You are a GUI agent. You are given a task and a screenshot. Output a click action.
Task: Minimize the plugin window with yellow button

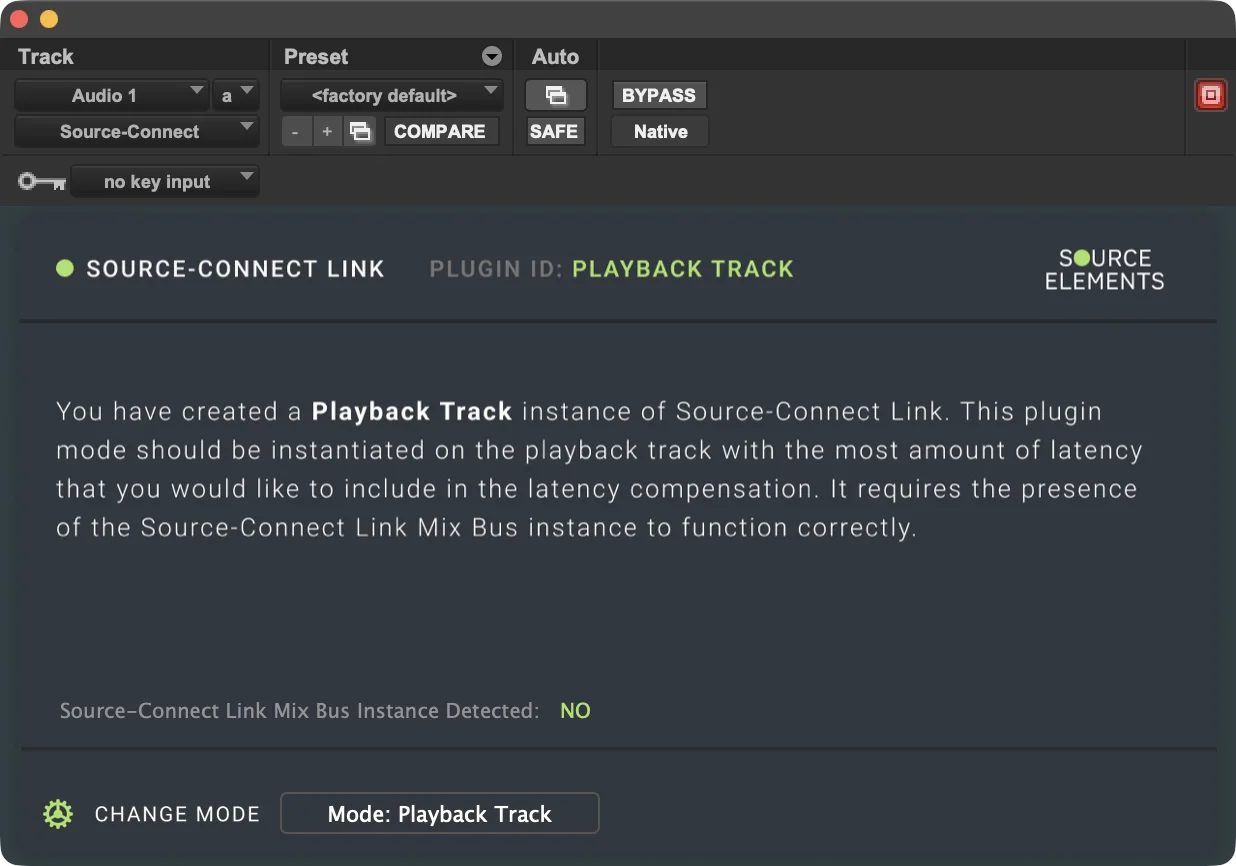coord(48,19)
